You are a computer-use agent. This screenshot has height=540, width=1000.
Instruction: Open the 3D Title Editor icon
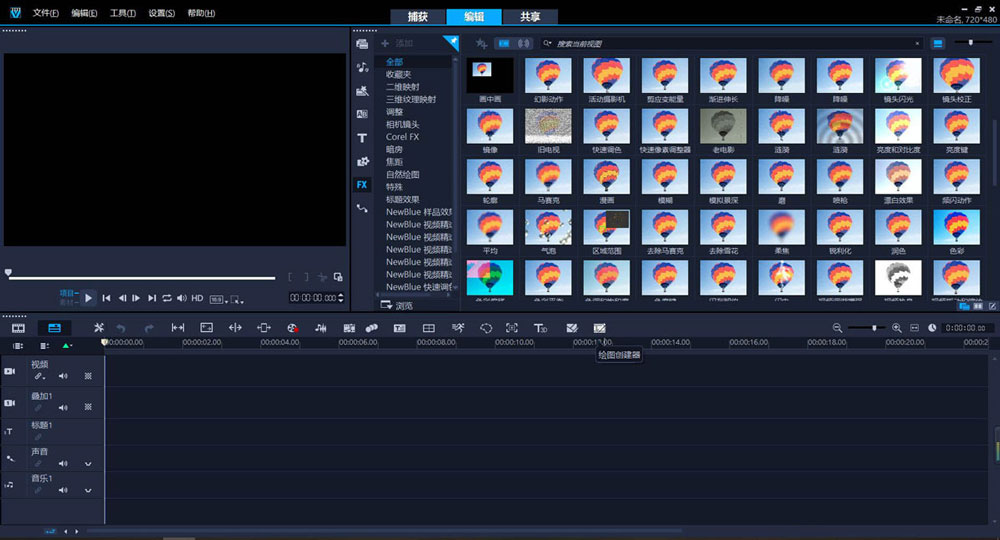point(540,328)
